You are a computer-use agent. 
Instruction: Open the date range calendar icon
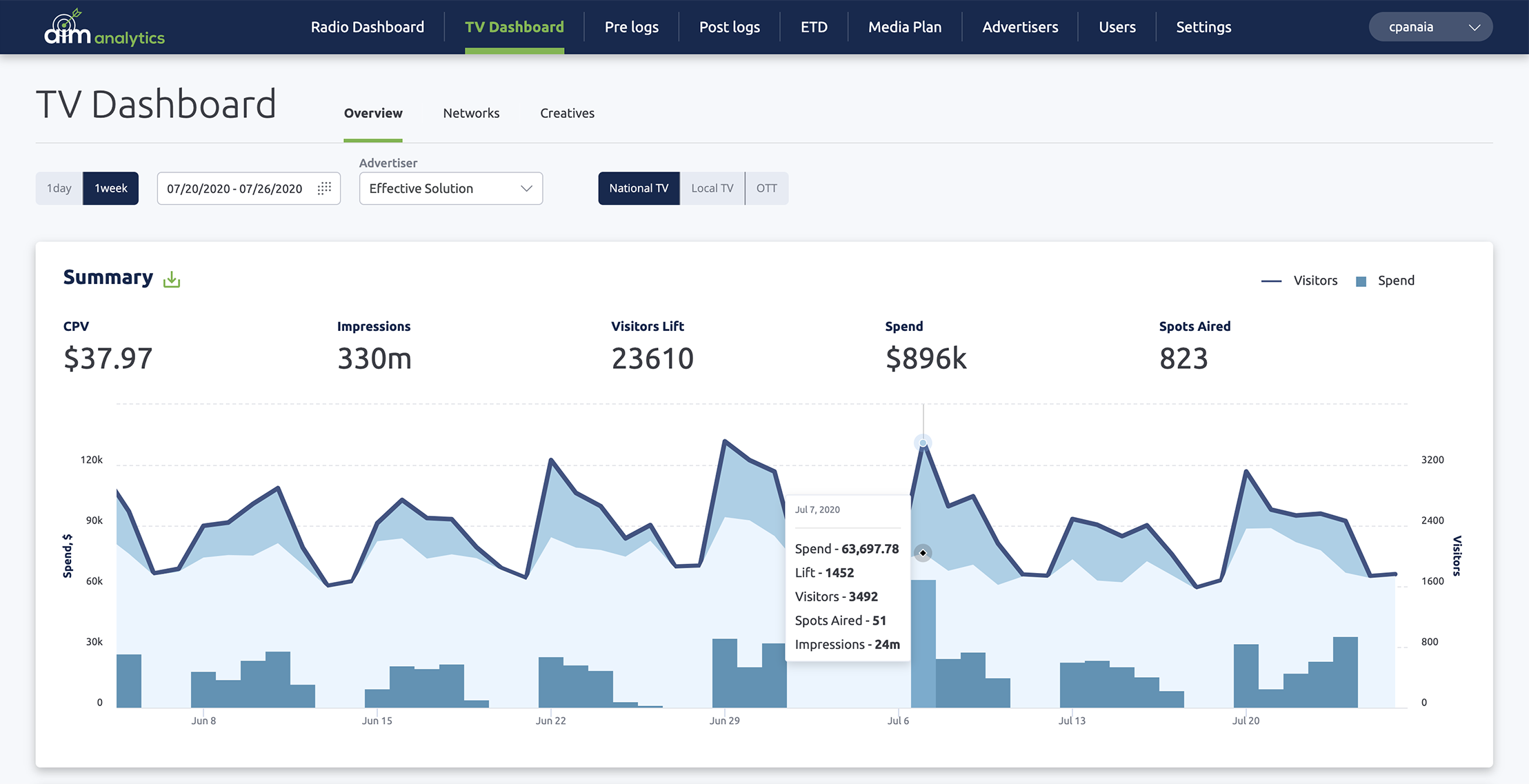[x=324, y=188]
